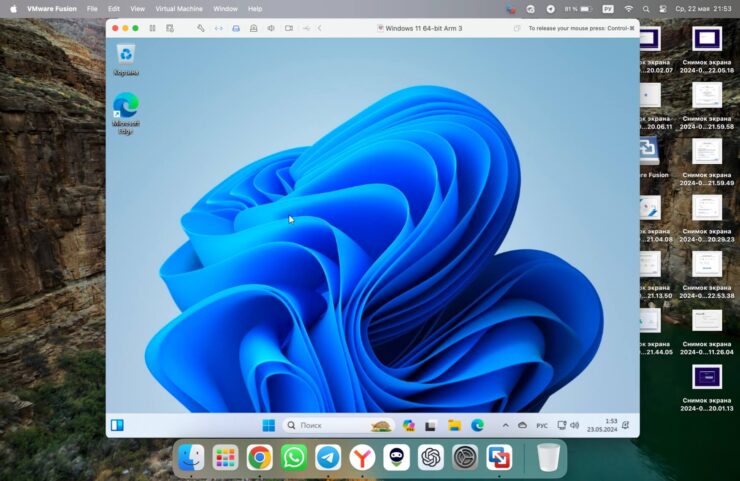The height and width of the screenshot is (481, 740).
Task: Open VM settings via the wrench icon
Action: pyautogui.click(x=201, y=28)
